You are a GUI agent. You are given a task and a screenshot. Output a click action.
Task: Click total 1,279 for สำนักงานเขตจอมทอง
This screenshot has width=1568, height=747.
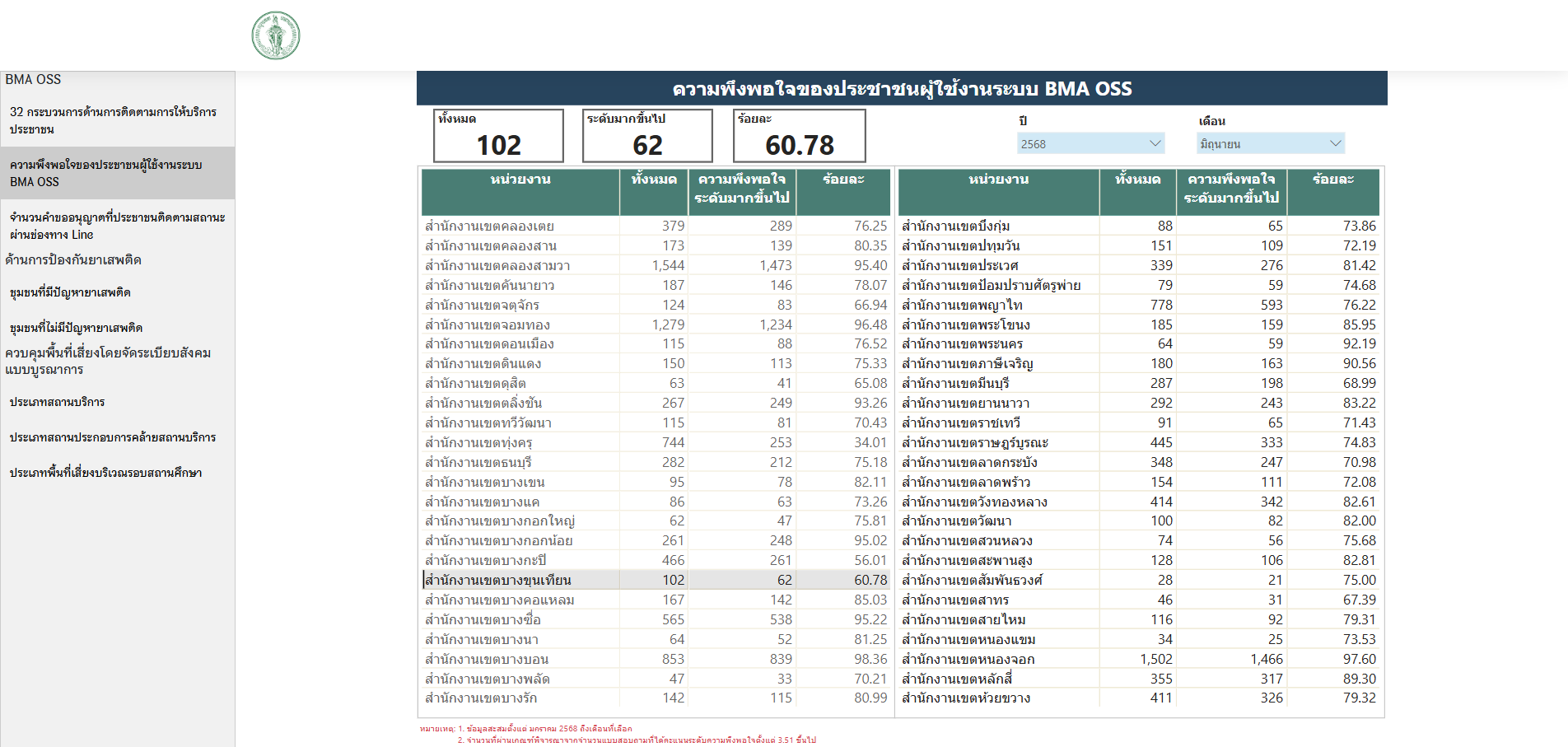click(668, 324)
